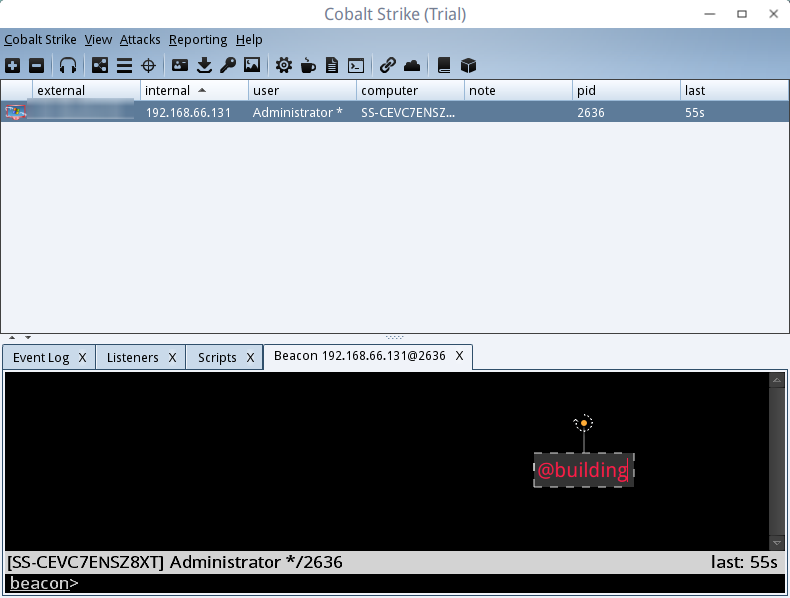The image size is (790, 598).
Task: Minimize the Cobalt Strike window
Action: click(x=710, y=14)
